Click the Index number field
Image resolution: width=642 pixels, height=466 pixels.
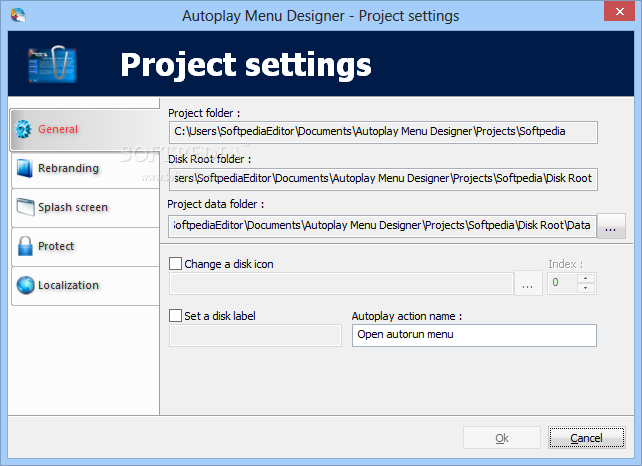pos(563,283)
